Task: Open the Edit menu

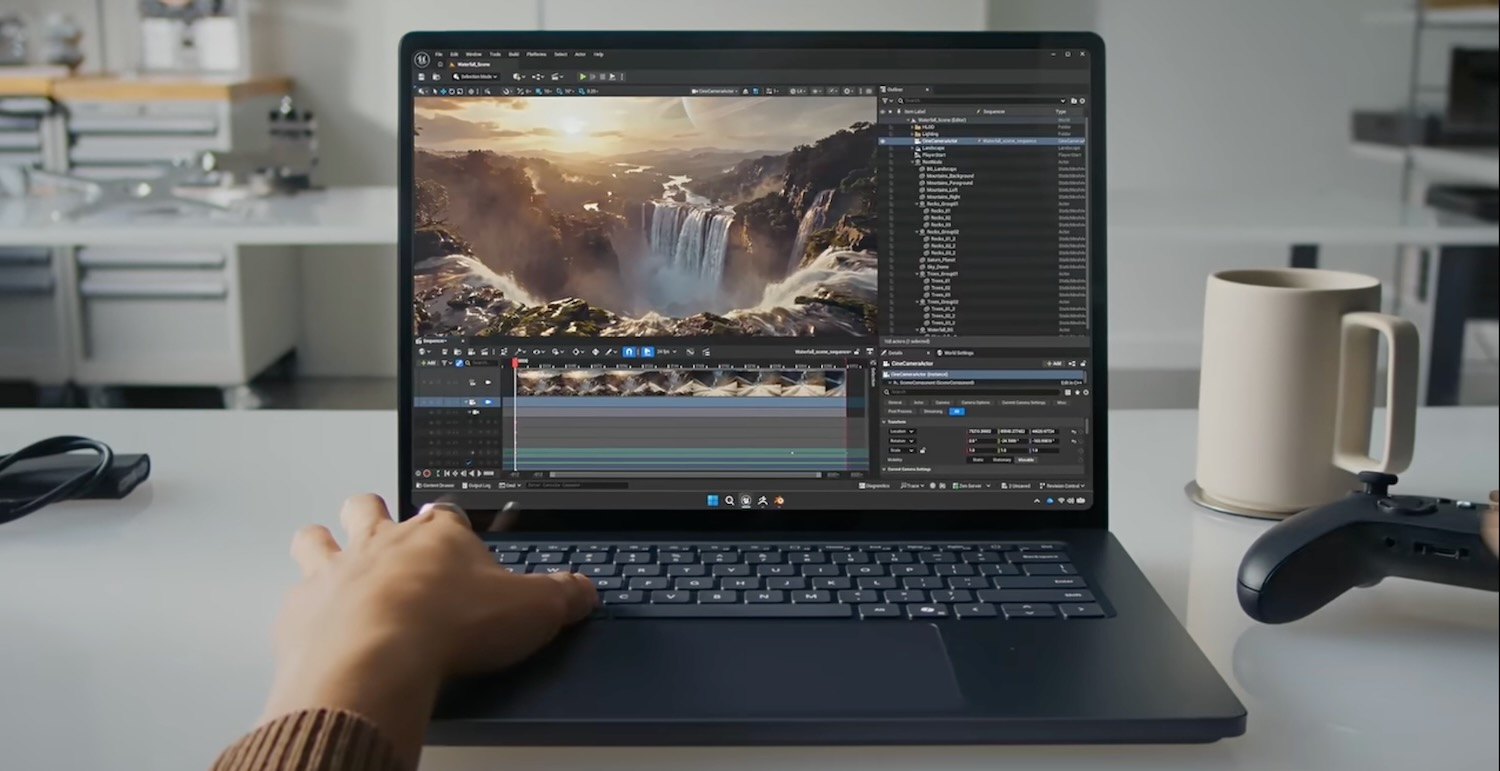Action: [454, 54]
